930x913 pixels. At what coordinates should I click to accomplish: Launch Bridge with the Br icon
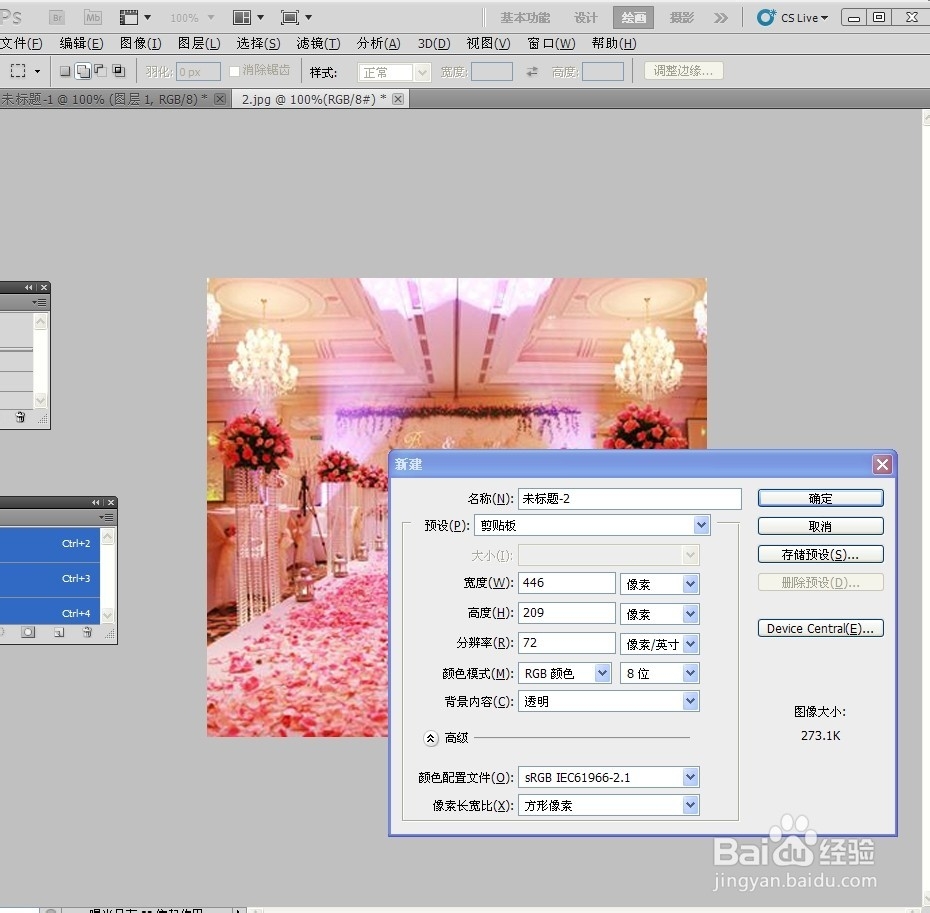pos(57,18)
